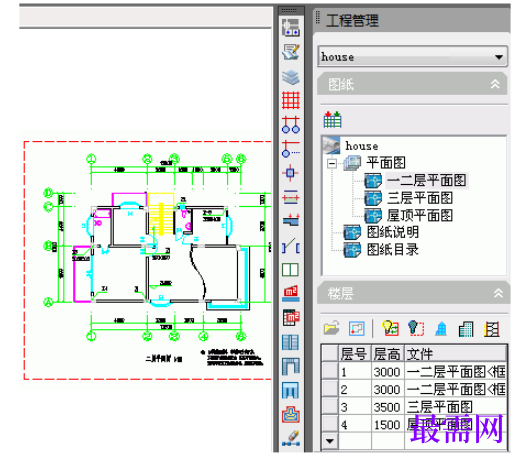Screen dimensions: 522x460
Task: Click floor height cell 1500
Action: [x=388, y=424]
